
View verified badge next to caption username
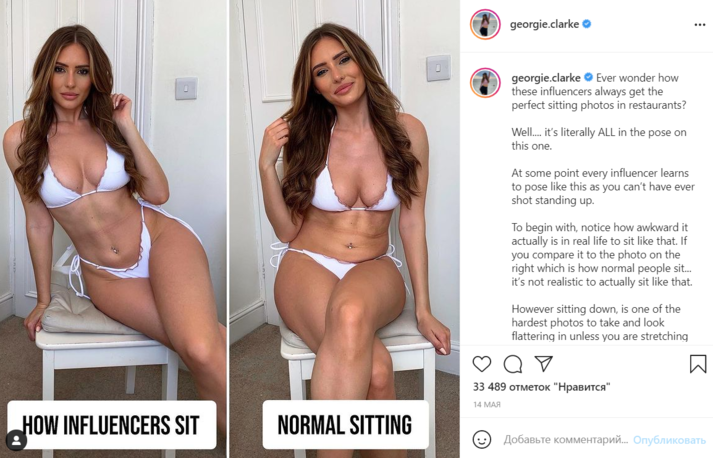pos(588,77)
